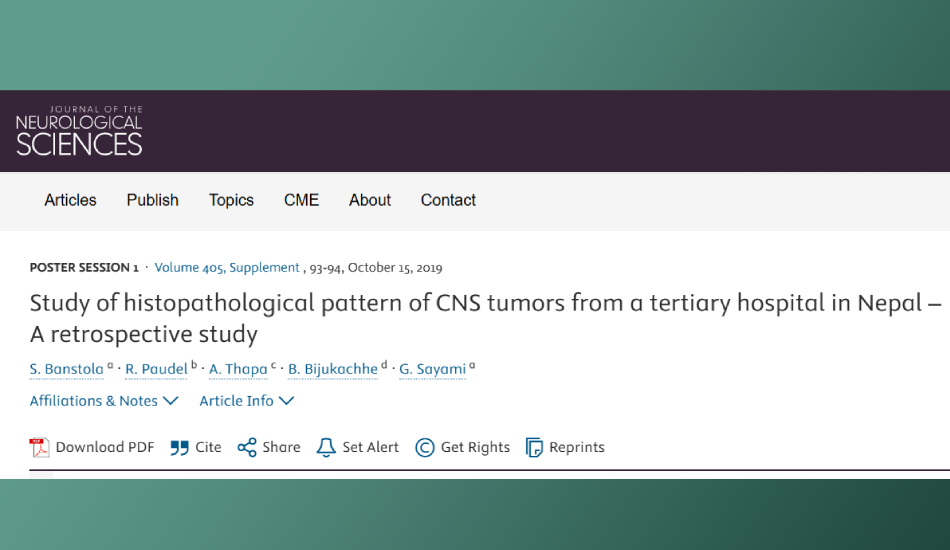This screenshot has width=950, height=550.
Task: Expand the Article Info chevron
Action: click(x=287, y=401)
